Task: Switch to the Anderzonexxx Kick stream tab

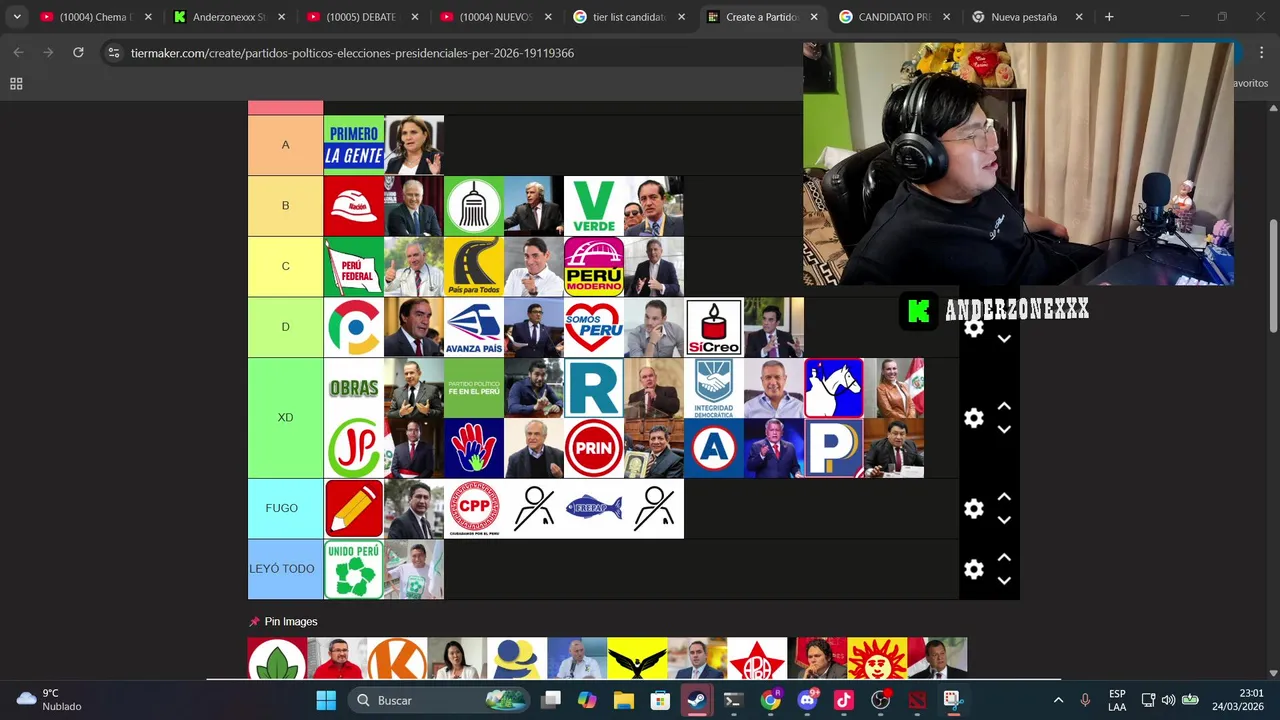Action: [x=229, y=17]
